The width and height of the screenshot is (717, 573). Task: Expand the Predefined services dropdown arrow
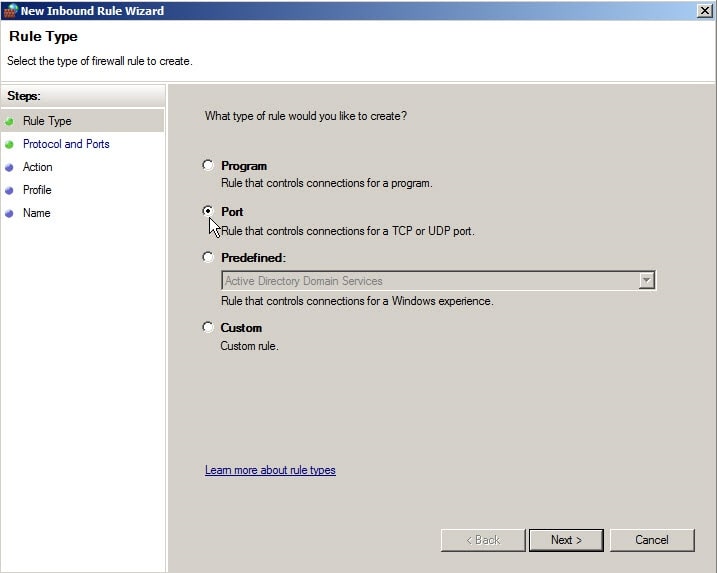point(646,281)
